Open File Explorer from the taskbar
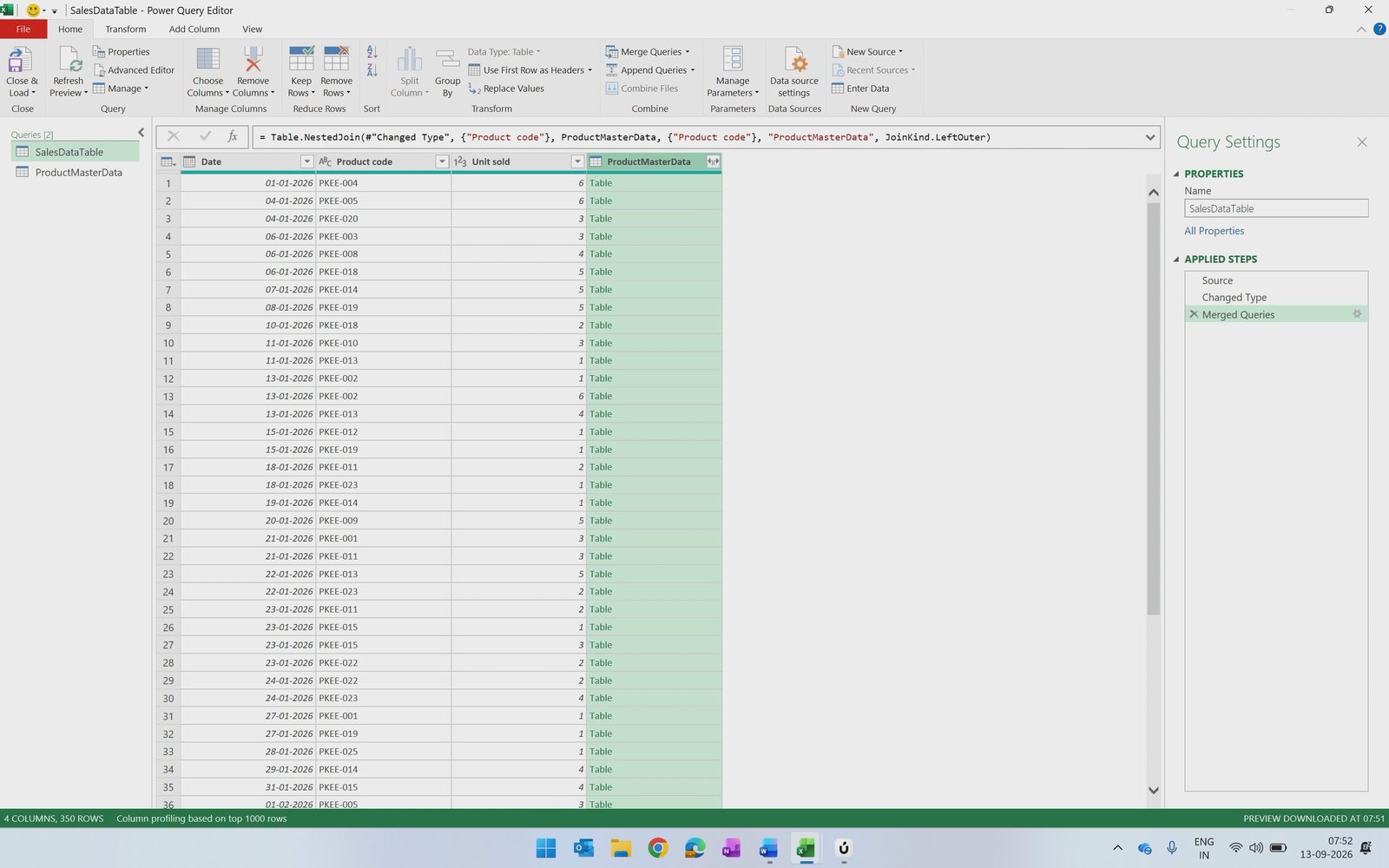The width and height of the screenshot is (1389, 868). pyautogui.click(x=620, y=848)
